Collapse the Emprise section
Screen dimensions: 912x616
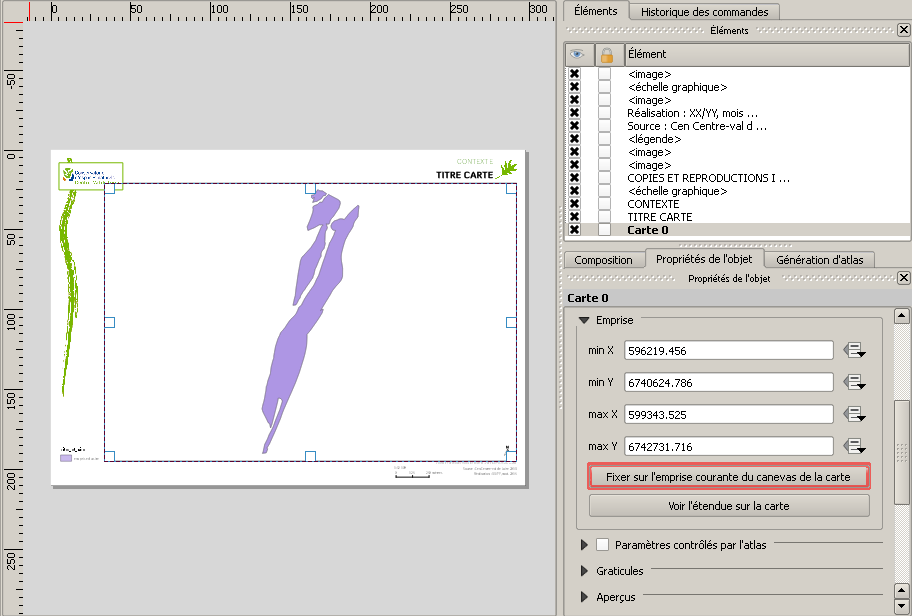pyautogui.click(x=583, y=320)
